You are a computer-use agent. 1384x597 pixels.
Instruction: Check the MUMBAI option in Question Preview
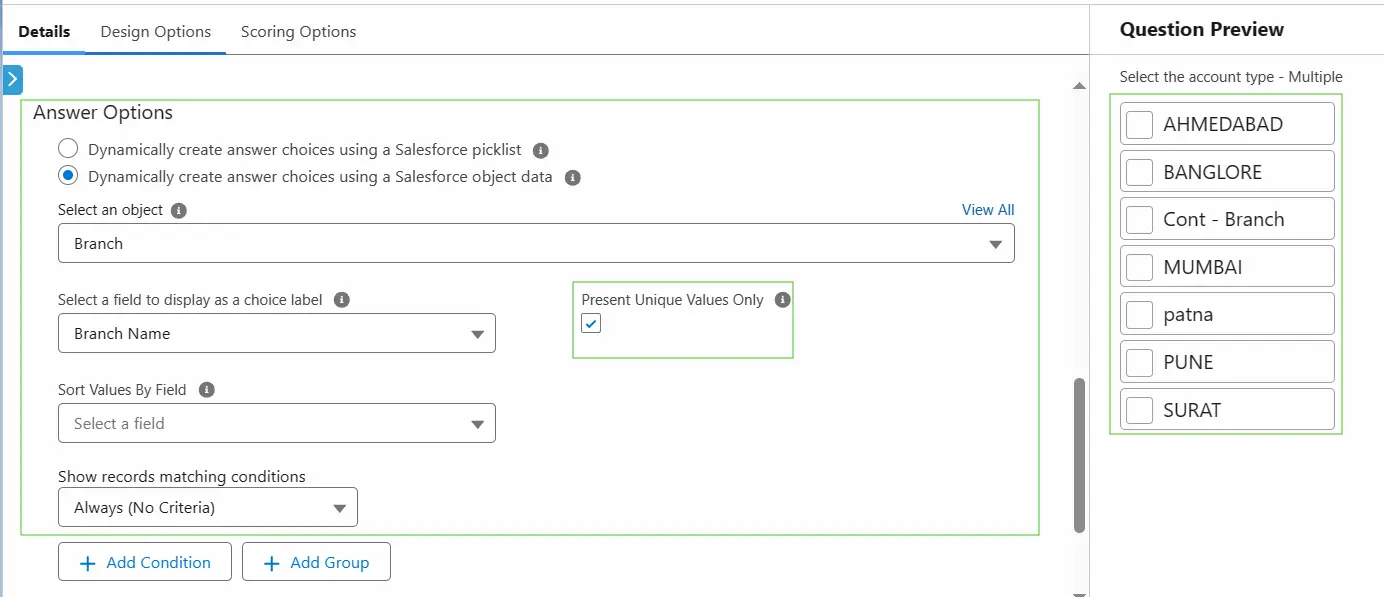pyautogui.click(x=1139, y=266)
